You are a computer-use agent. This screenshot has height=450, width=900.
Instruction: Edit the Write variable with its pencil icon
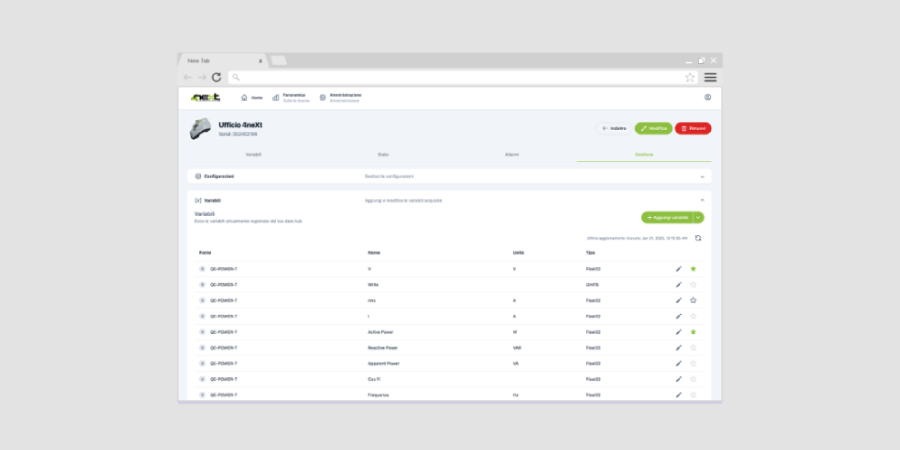[x=678, y=285]
